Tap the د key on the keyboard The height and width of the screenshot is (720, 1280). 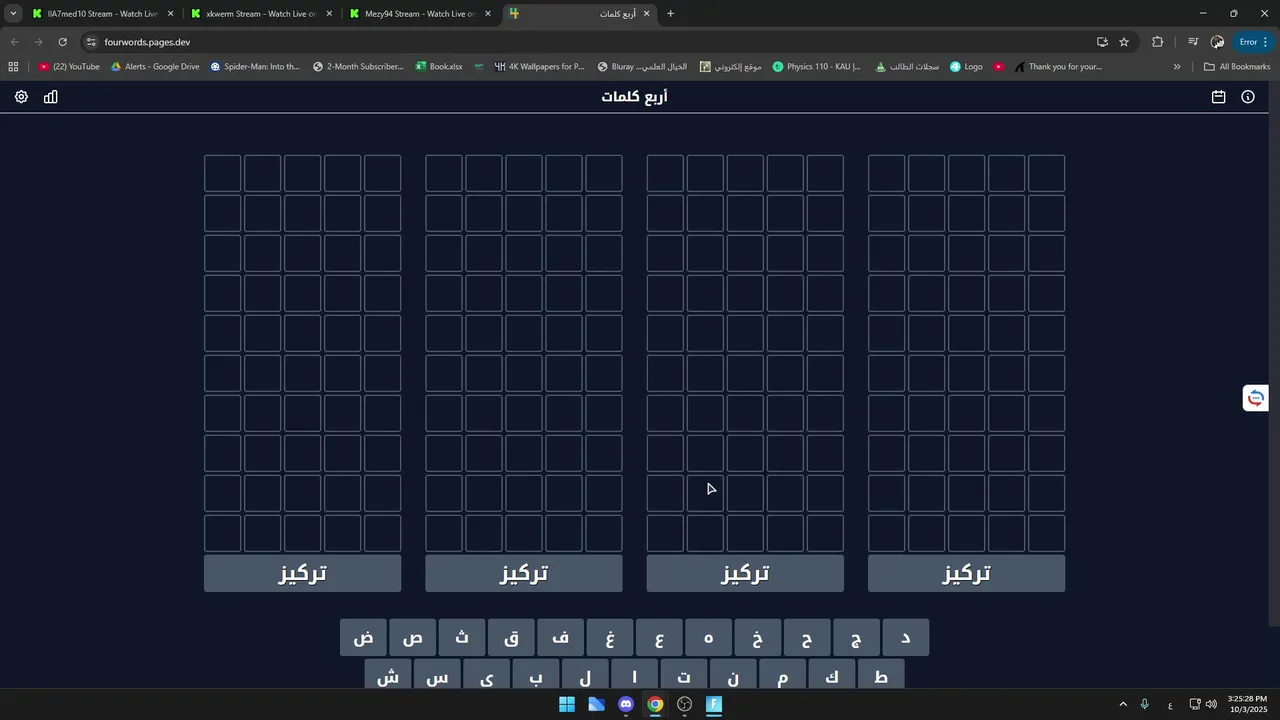[905, 638]
